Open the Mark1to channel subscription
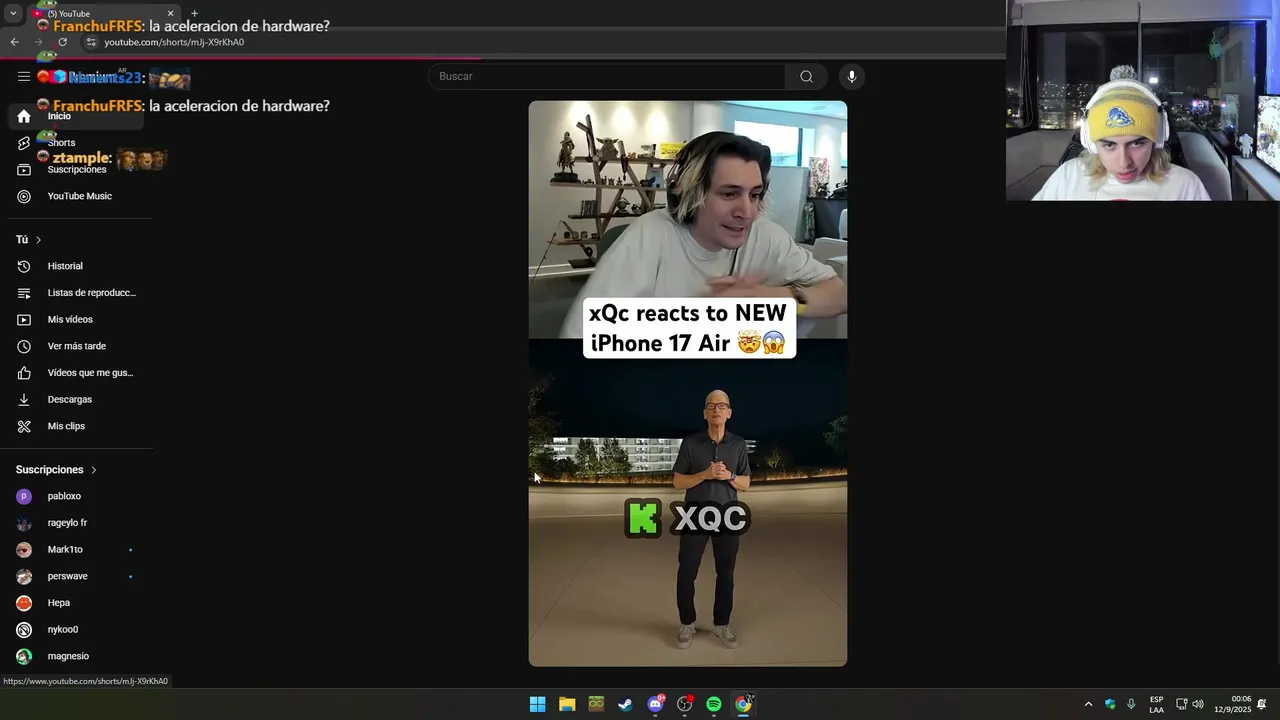The height and width of the screenshot is (720, 1280). tap(76, 550)
